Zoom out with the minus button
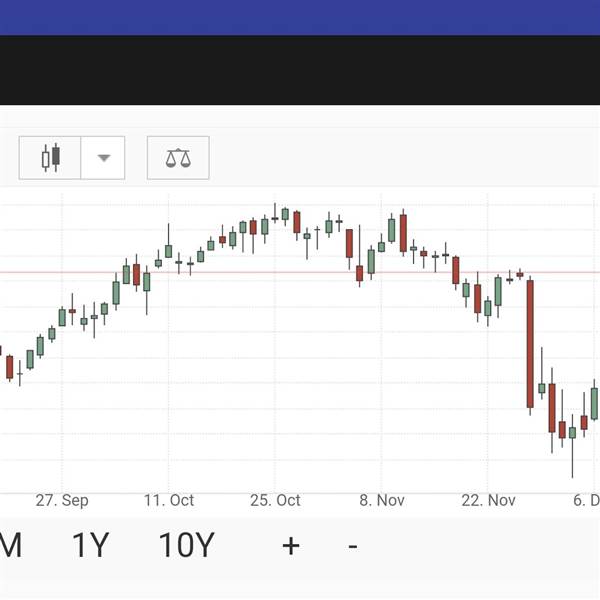The width and height of the screenshot is (600, 600). 353,546
